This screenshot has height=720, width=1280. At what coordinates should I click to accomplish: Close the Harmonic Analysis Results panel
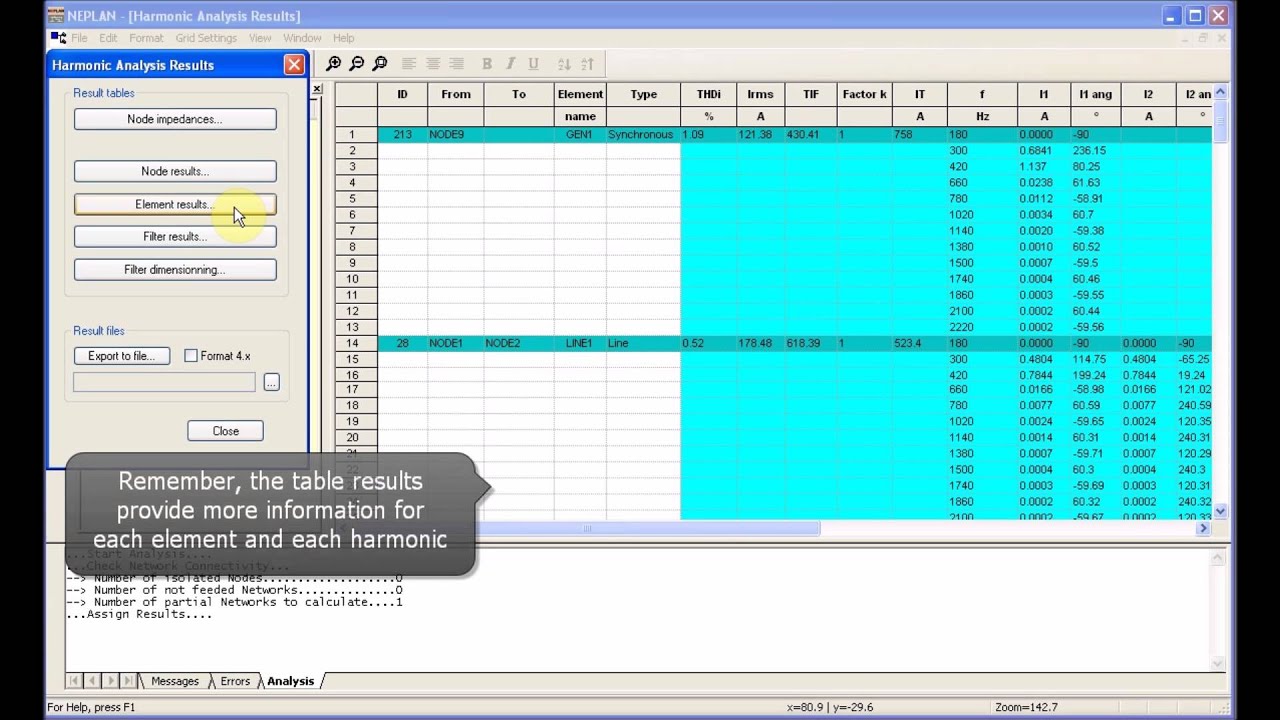294,65
